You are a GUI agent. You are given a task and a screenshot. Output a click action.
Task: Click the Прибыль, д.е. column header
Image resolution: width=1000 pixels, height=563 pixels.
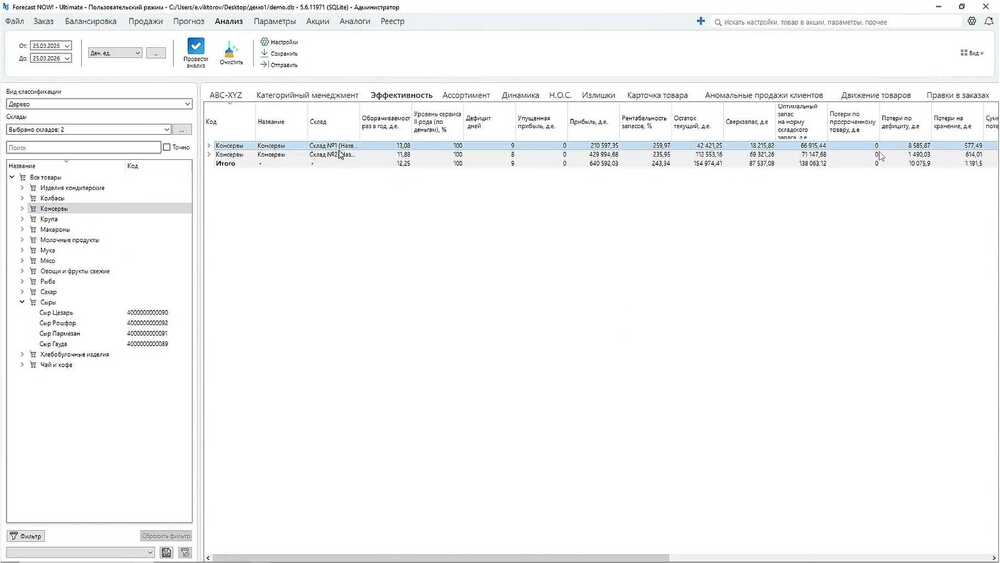coord(593,121)
